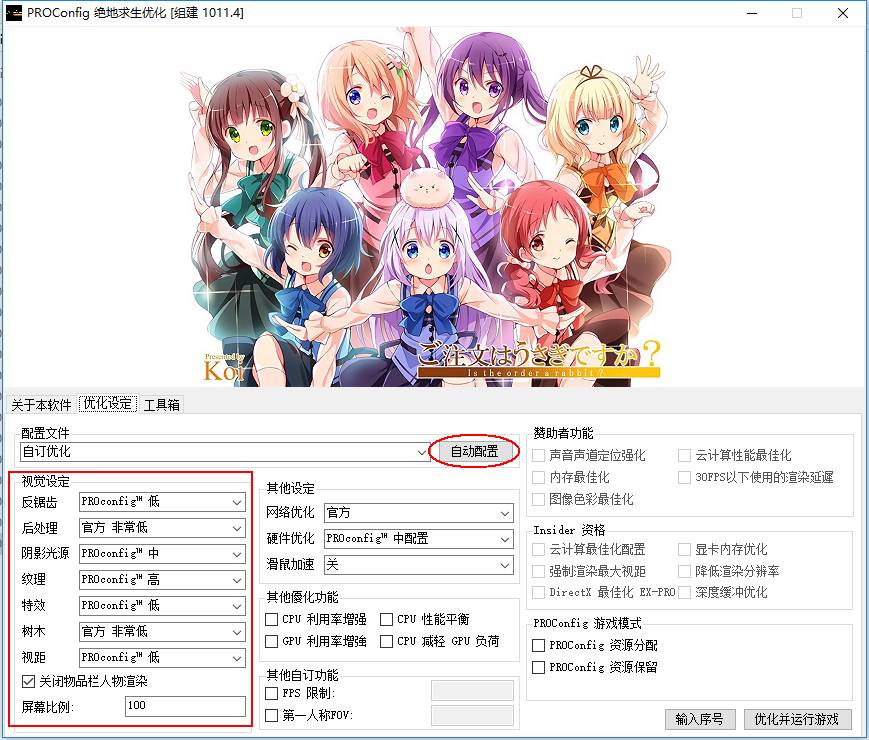Screen dimensions: 869x740
Task: Open the 后处理 dropdown
Action: [x=162, y=528]
